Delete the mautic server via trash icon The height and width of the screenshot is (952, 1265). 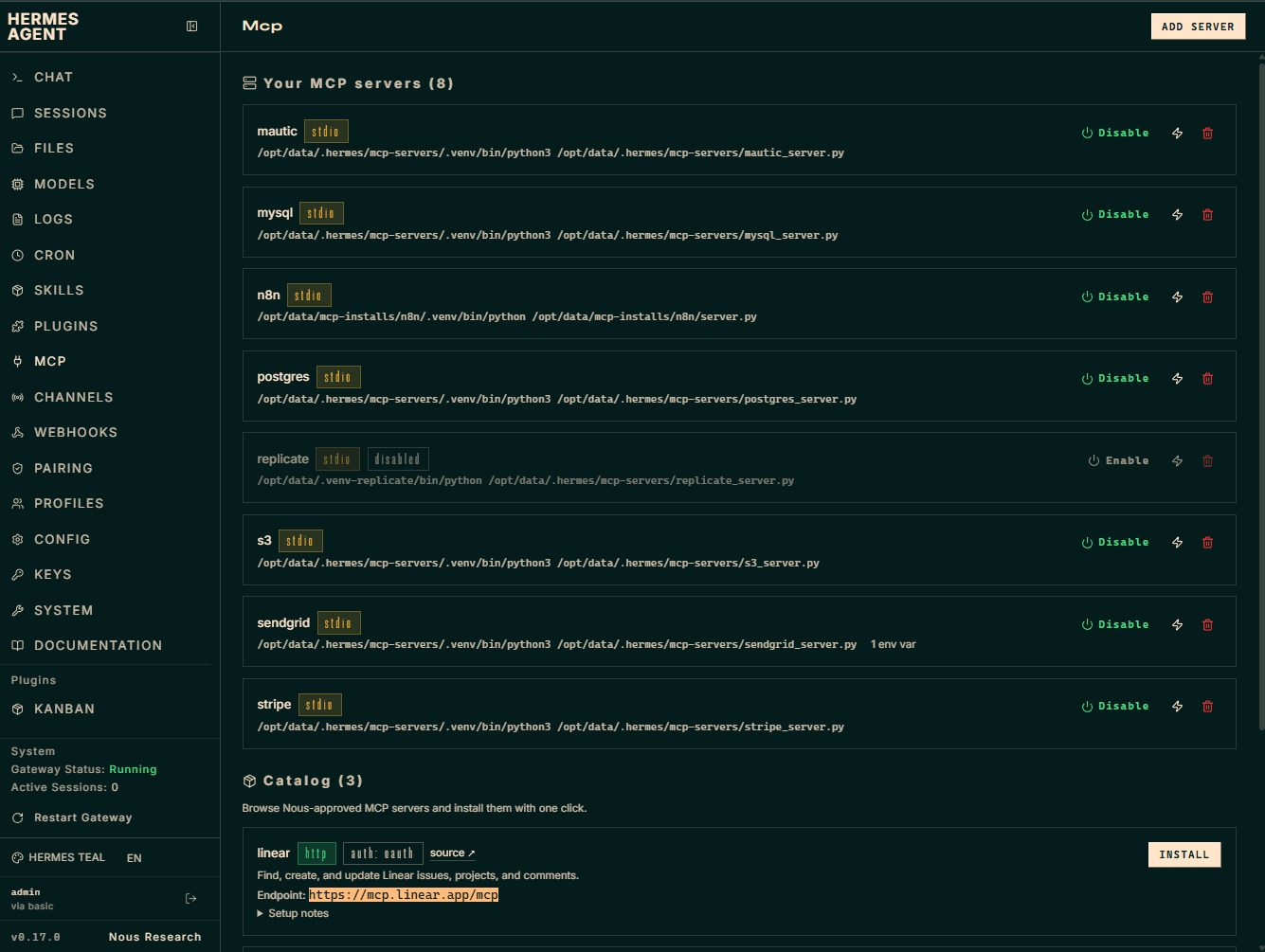1208,134
